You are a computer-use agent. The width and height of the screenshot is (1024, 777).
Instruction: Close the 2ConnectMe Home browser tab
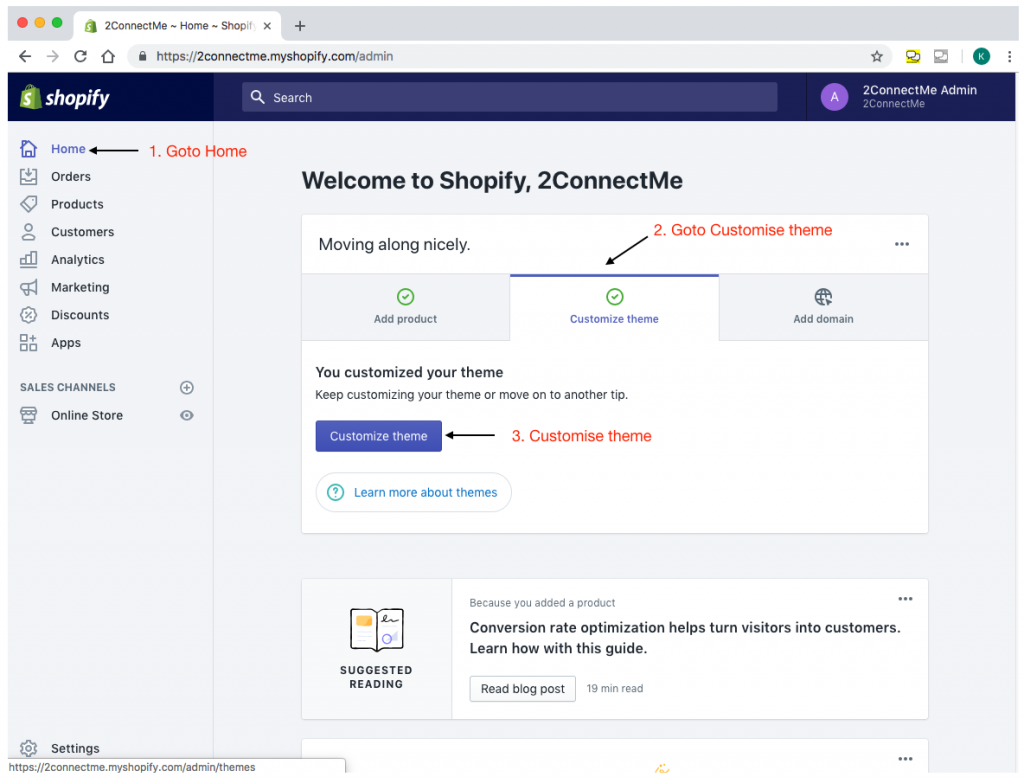tap(267, 26)
